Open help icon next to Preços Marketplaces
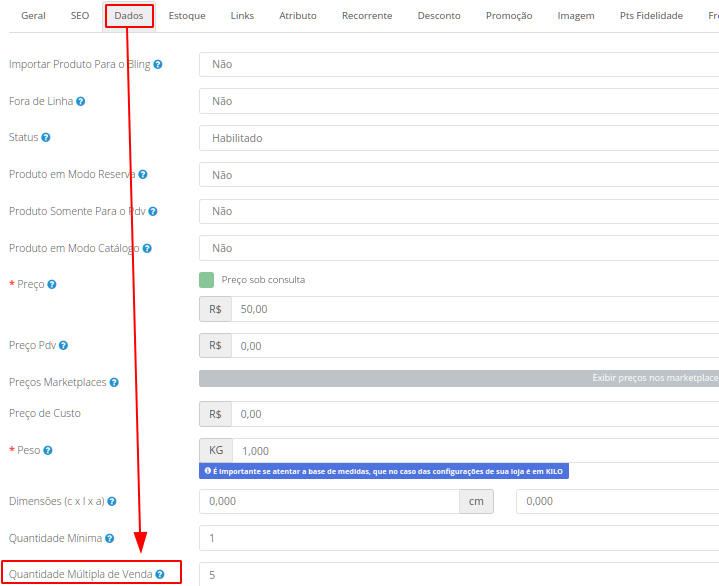The image size is (719, 586). [114, 382]
